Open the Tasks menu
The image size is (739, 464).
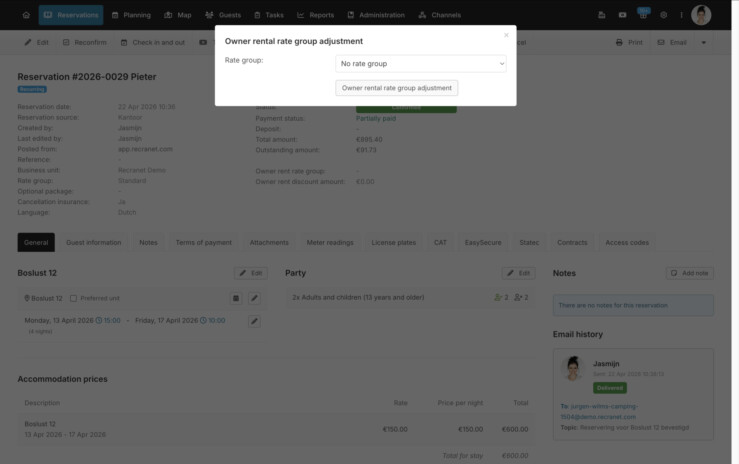tap(269, 15)
